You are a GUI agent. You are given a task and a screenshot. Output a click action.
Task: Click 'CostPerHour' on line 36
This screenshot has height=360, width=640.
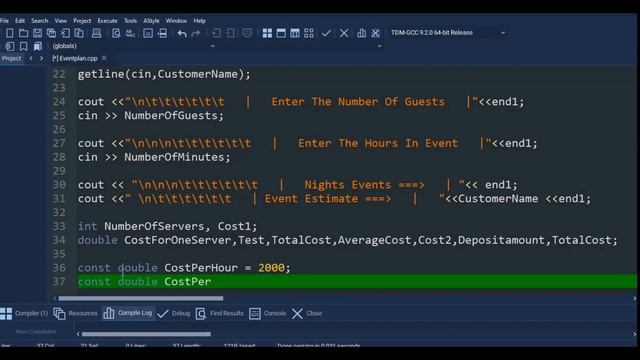(201, 268)
